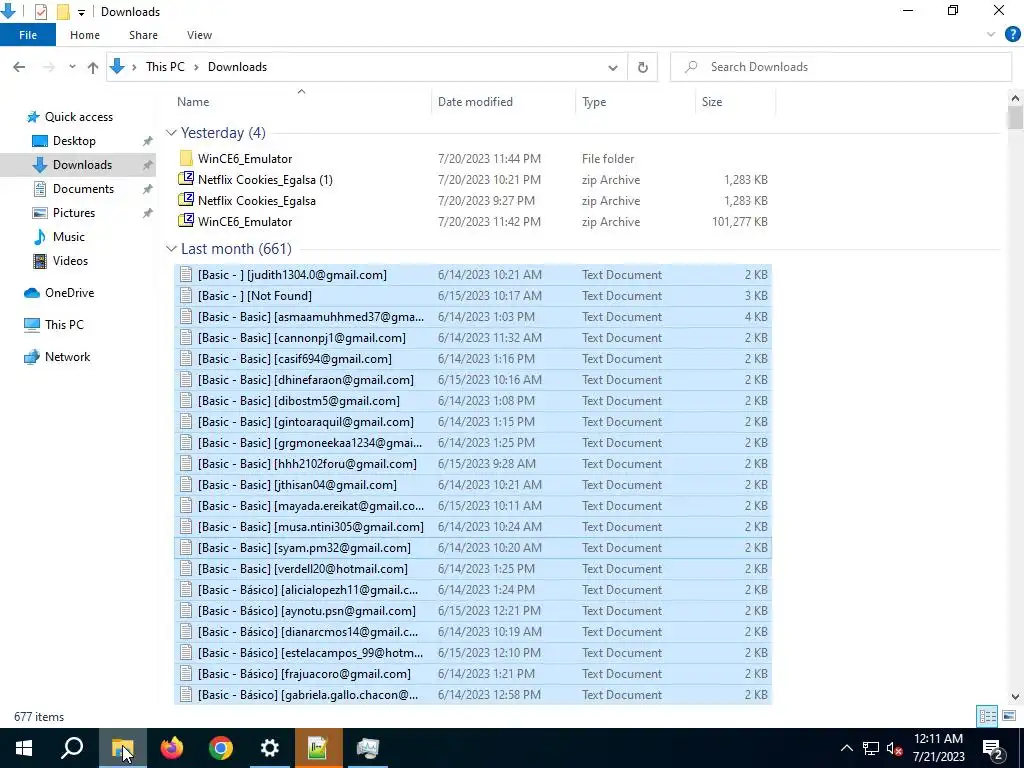Open Videos in navigation pane
Image resolution: width=1024 pixels, height=768 pixels.
(70, 261)
